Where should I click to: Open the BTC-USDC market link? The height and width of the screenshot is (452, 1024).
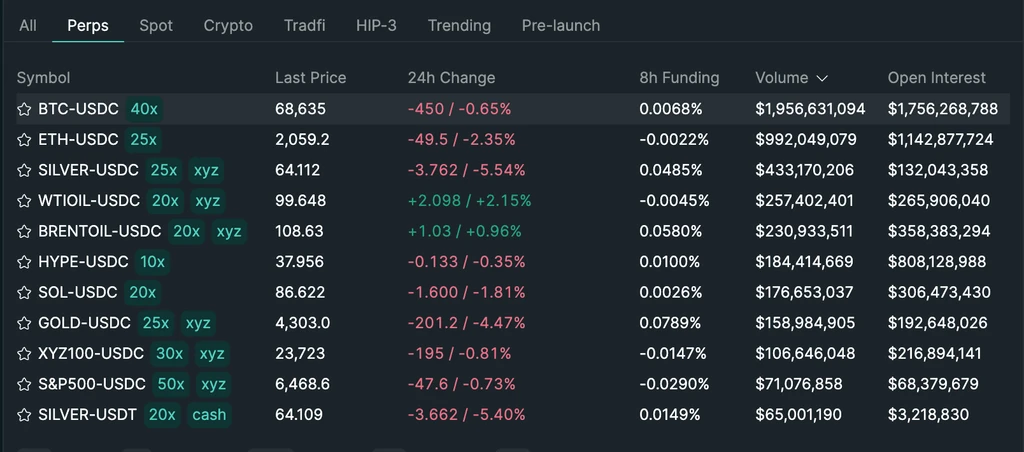pos(78,109)
